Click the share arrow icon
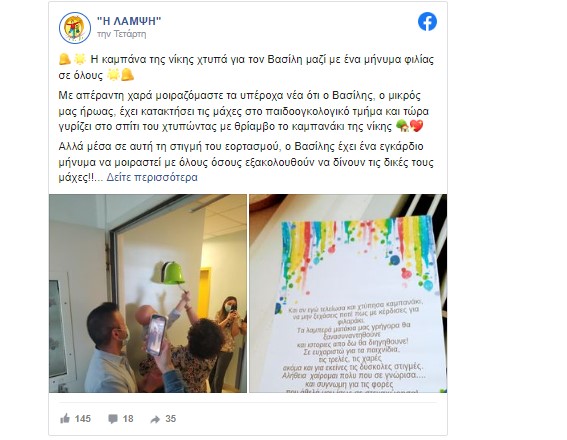This screenshot has height=440, width=567. coord(155,419)
